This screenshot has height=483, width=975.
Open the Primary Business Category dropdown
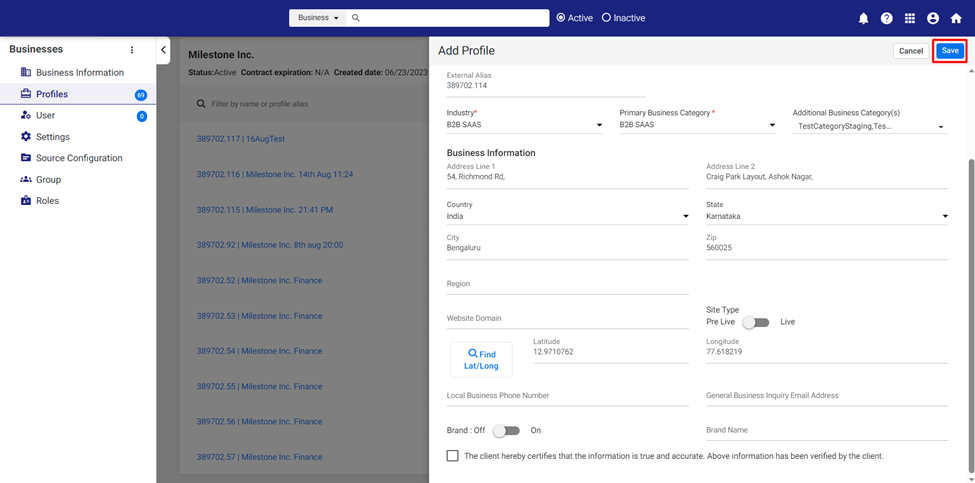tap(698, 125)
